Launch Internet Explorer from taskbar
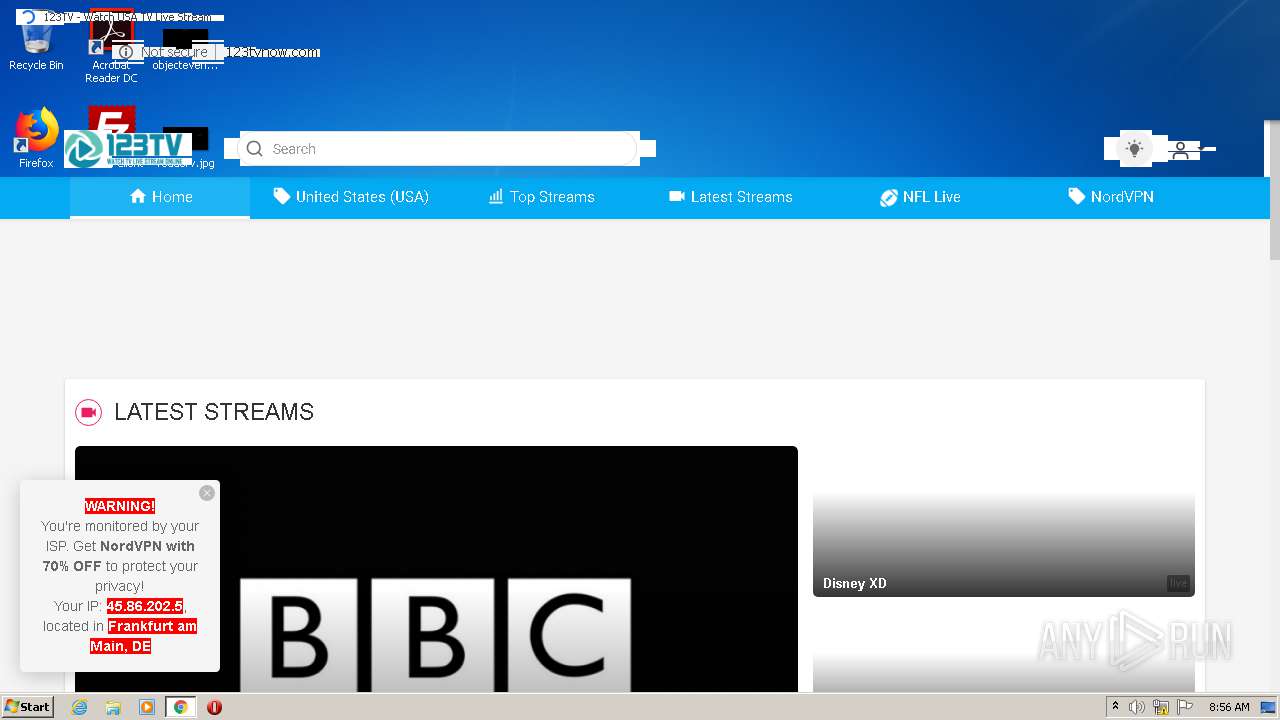This screenshot has height=720, width=1280. [x=80, y=707]
